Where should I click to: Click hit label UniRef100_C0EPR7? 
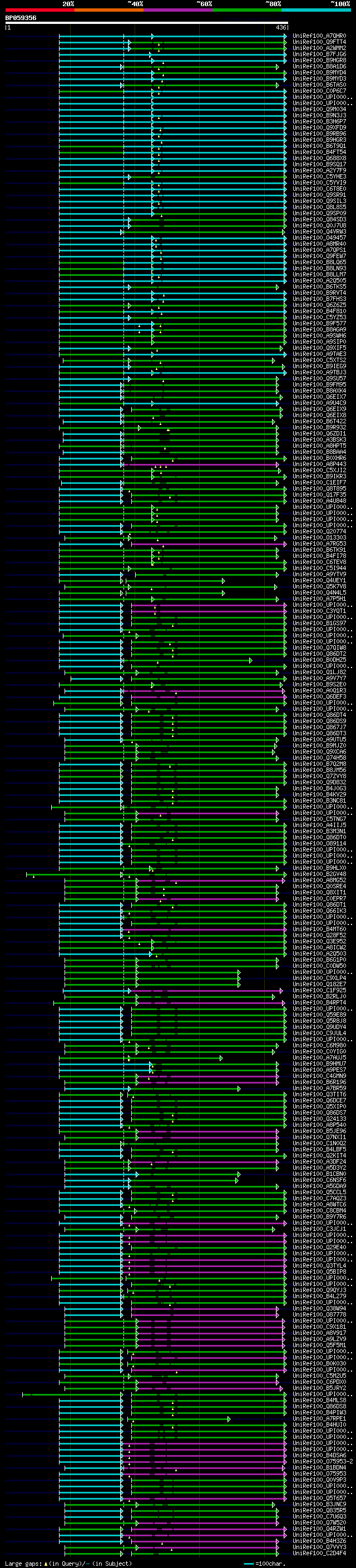(x=319, y=898)
